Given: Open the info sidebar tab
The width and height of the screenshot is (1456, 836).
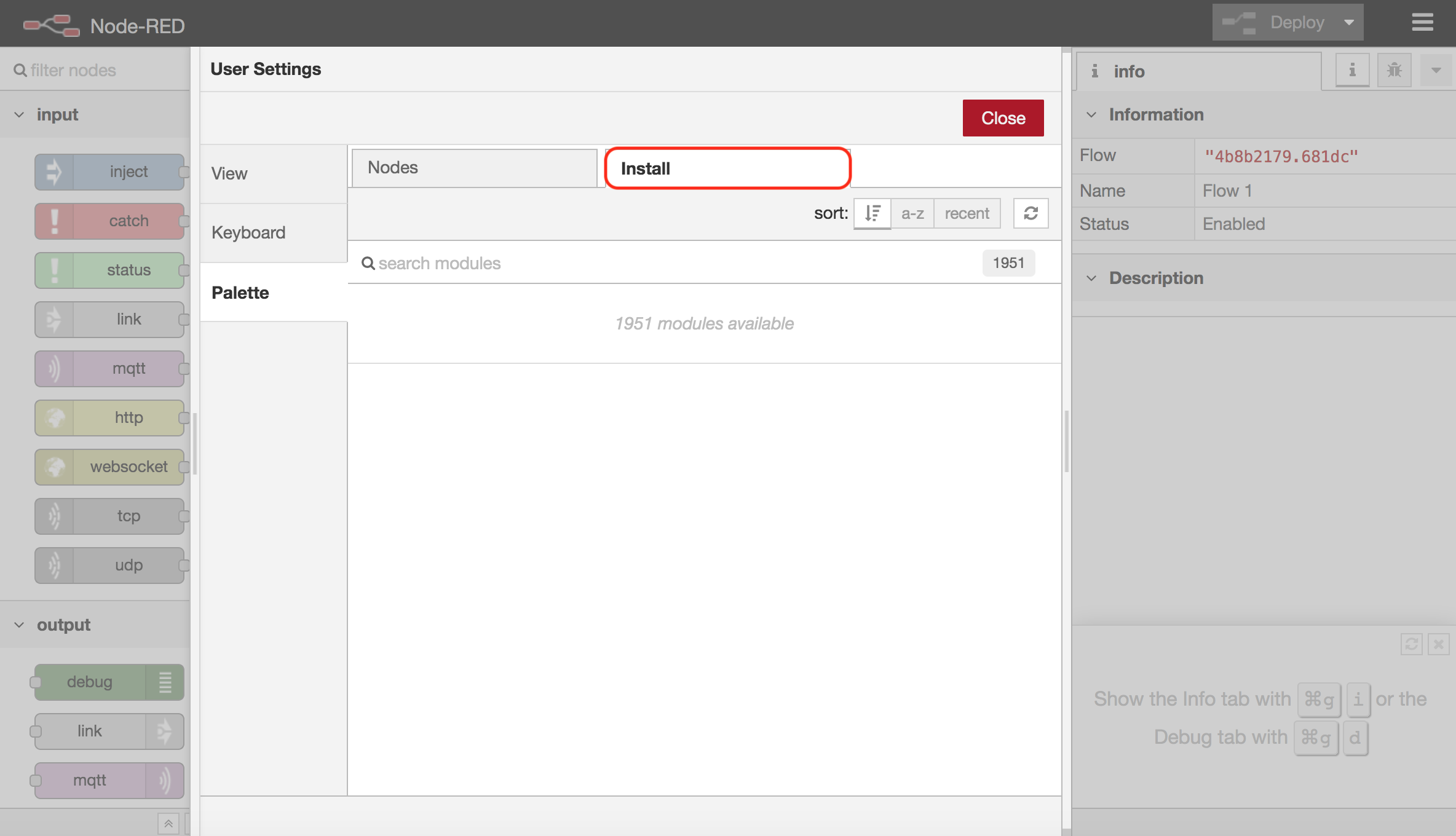Looking at the screenshot, I should [1199, 71].
